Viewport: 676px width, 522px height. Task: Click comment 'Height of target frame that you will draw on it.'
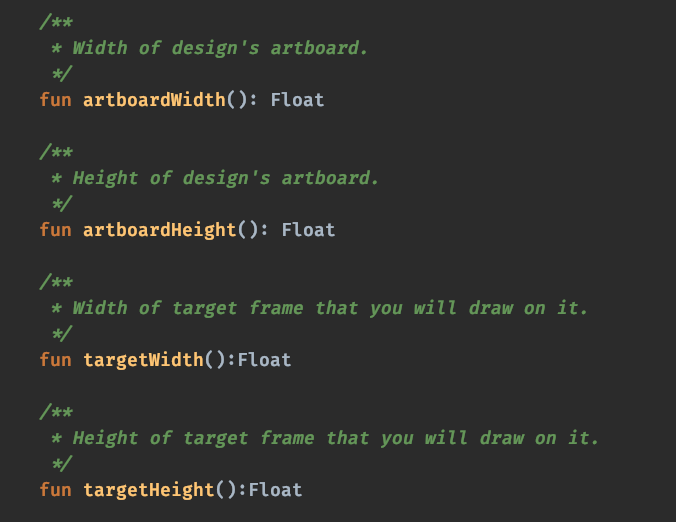click(335, 438)
